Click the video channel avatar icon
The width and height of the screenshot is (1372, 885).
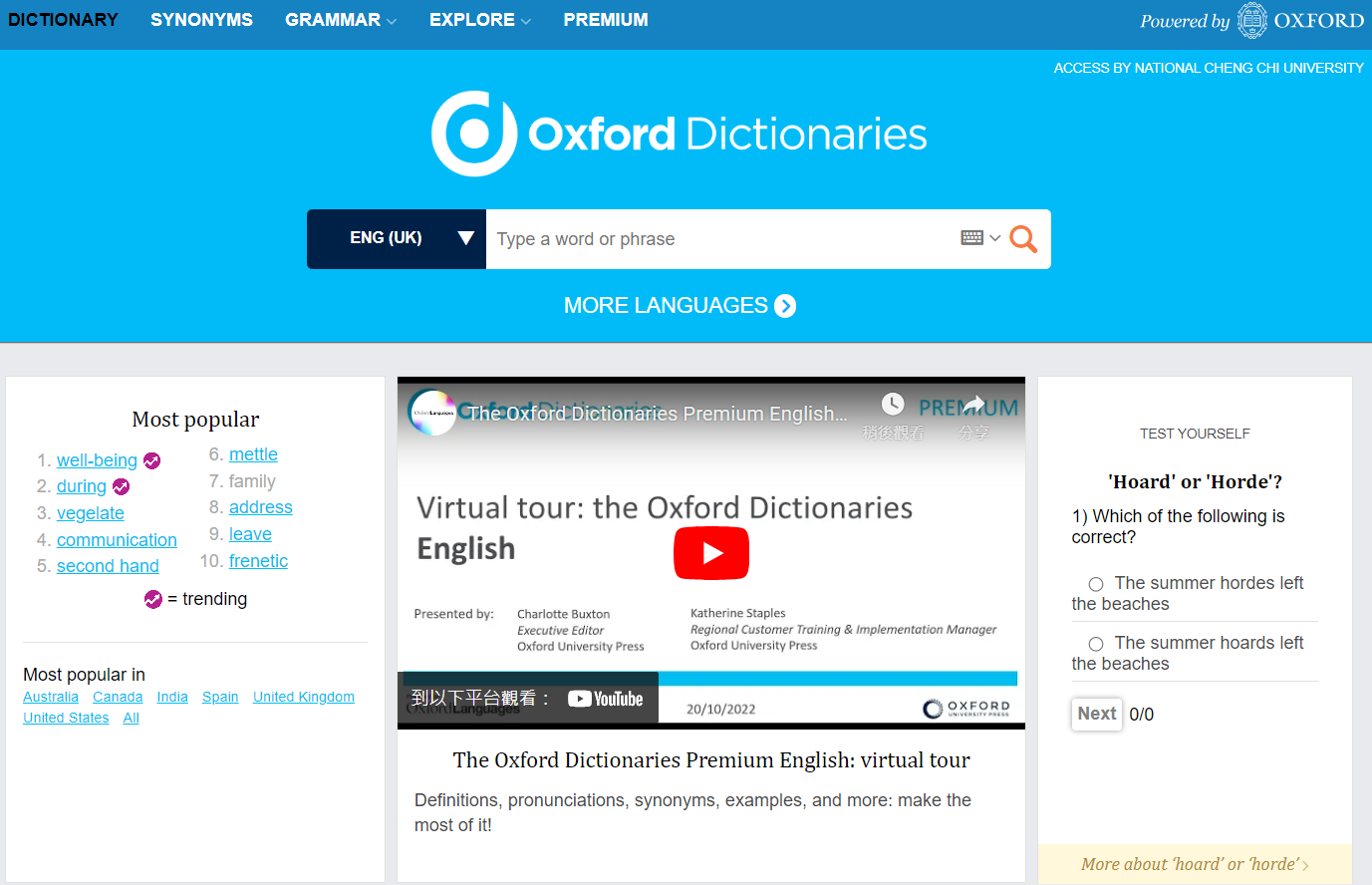point(432,413)
